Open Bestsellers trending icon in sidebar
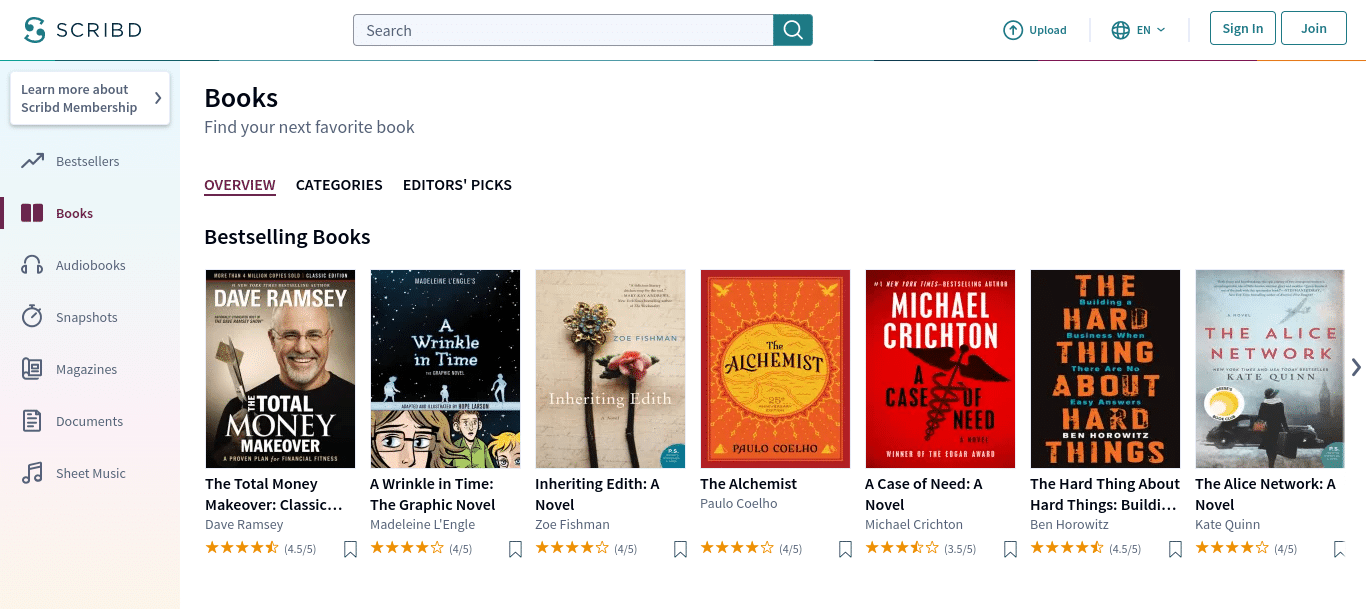Viewport: 1366px width, 609px height. [x=33, y=161]
